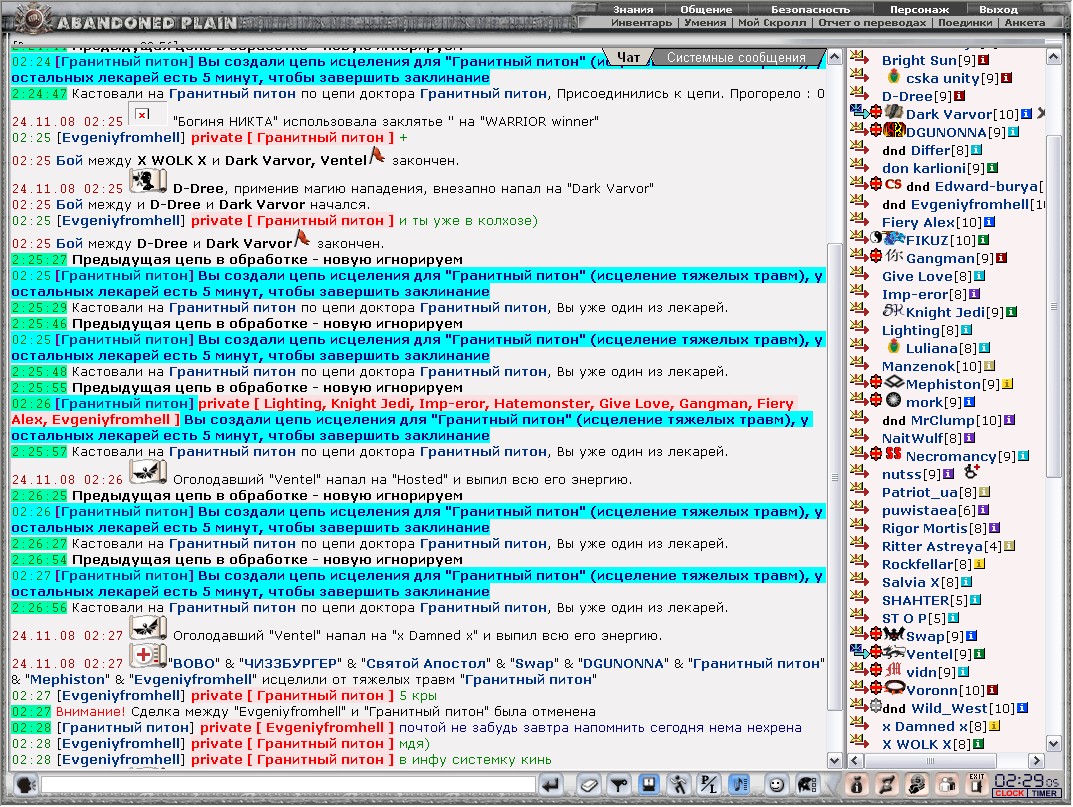
Task: Send message with the Enter arrow button
Action: 551,784
